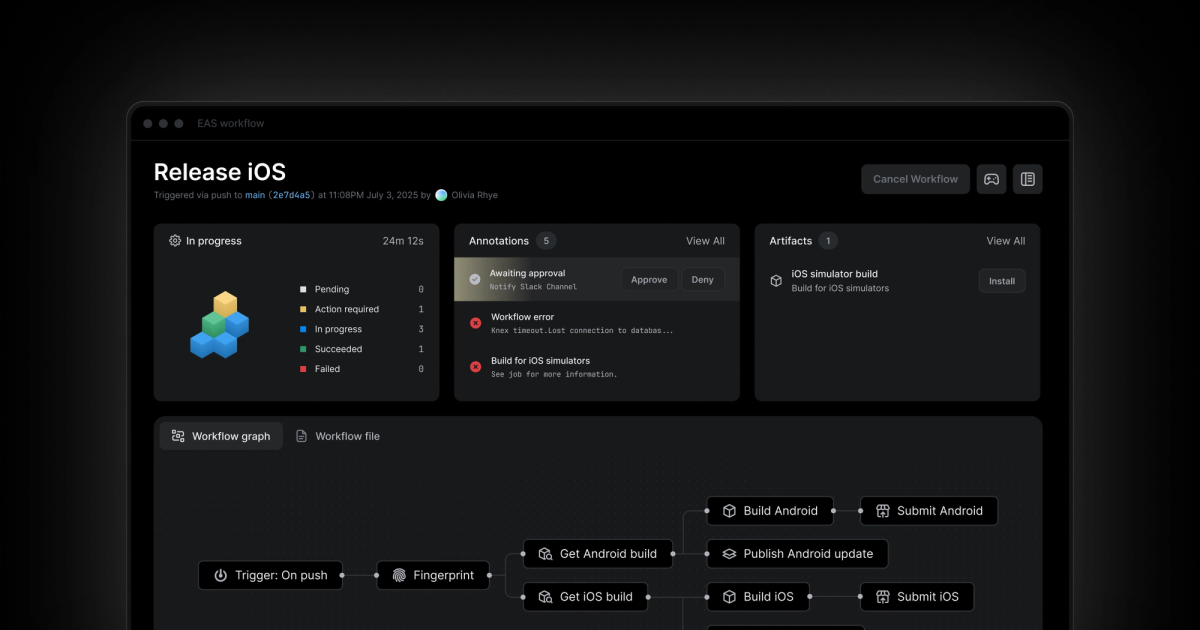Click the checkmark icon beside Awaiting approval

point(475,278)
